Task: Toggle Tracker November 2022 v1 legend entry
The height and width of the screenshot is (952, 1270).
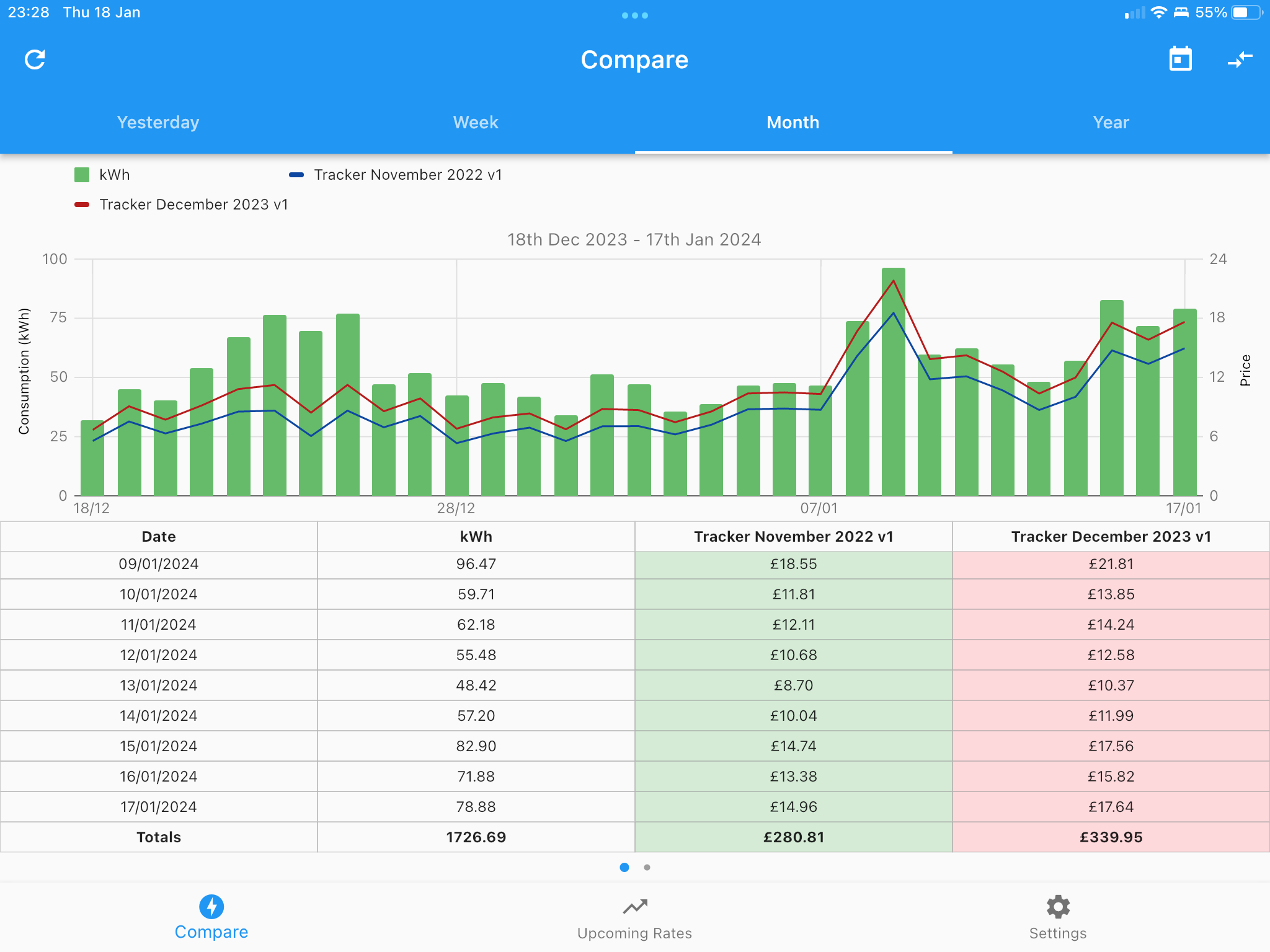Action: pyautogui.click(x=396, y=175)
